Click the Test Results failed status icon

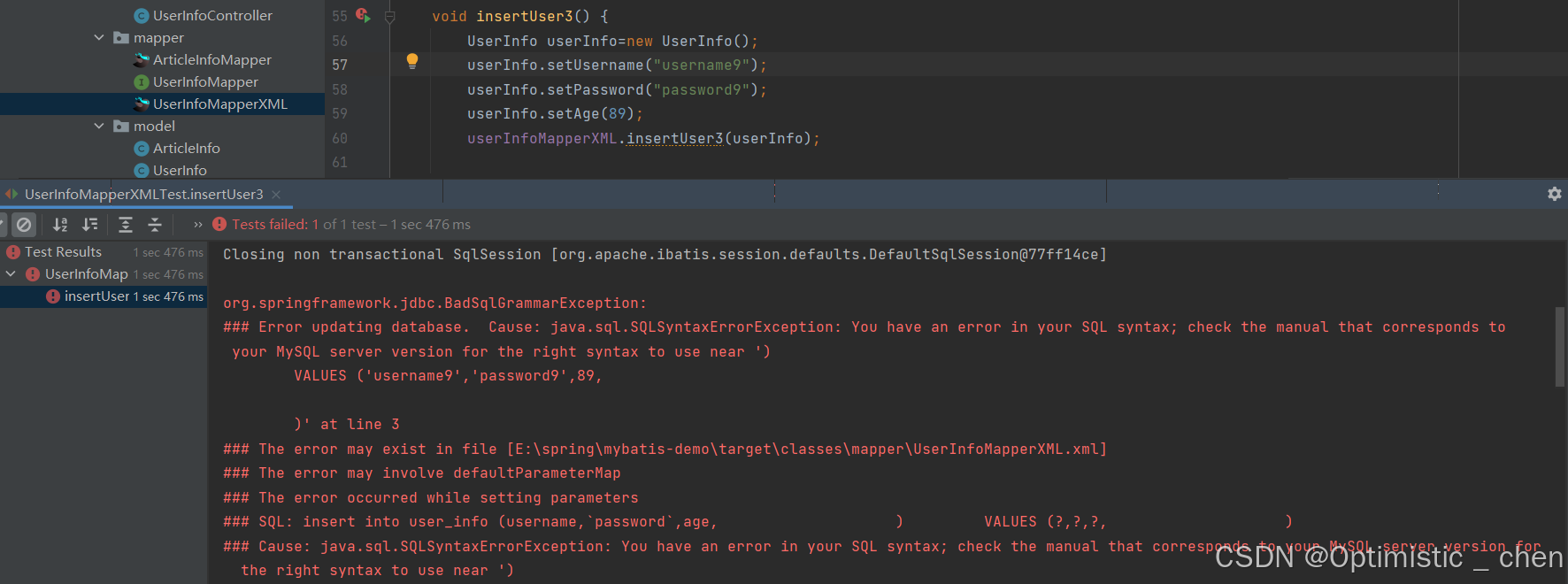coord(13,252)
